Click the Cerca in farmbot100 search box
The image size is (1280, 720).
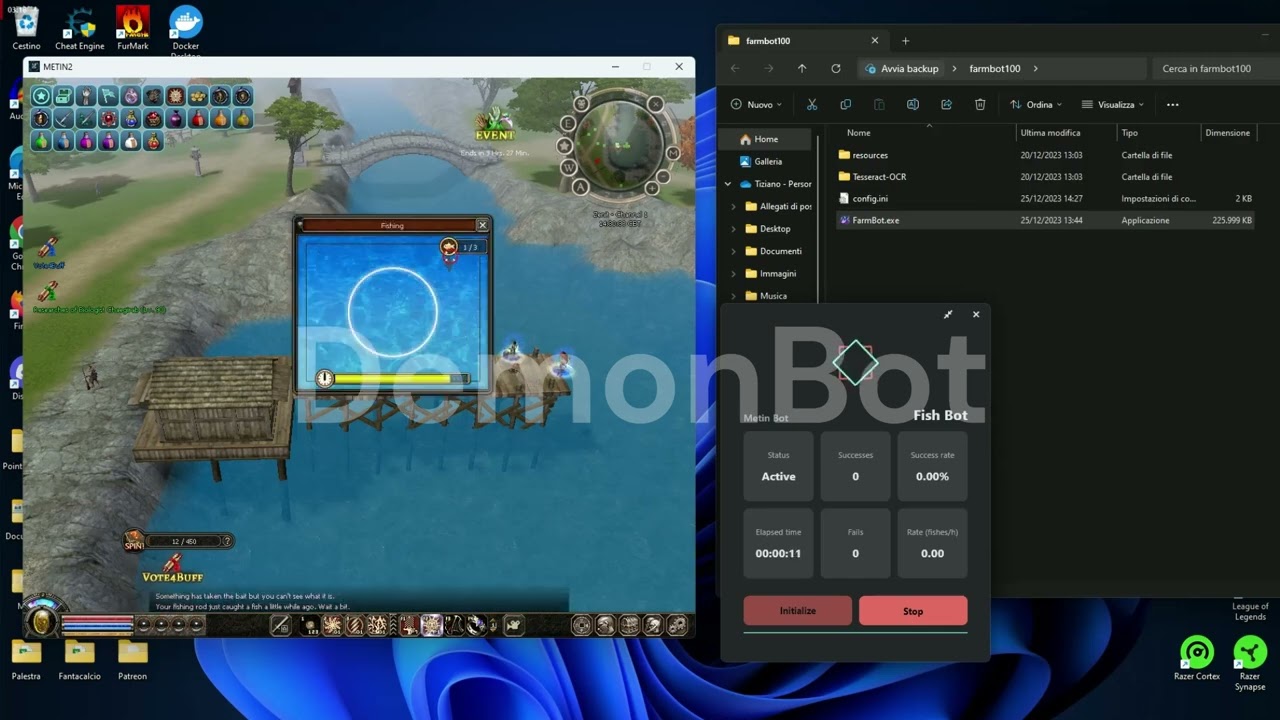pos(1215,69)
